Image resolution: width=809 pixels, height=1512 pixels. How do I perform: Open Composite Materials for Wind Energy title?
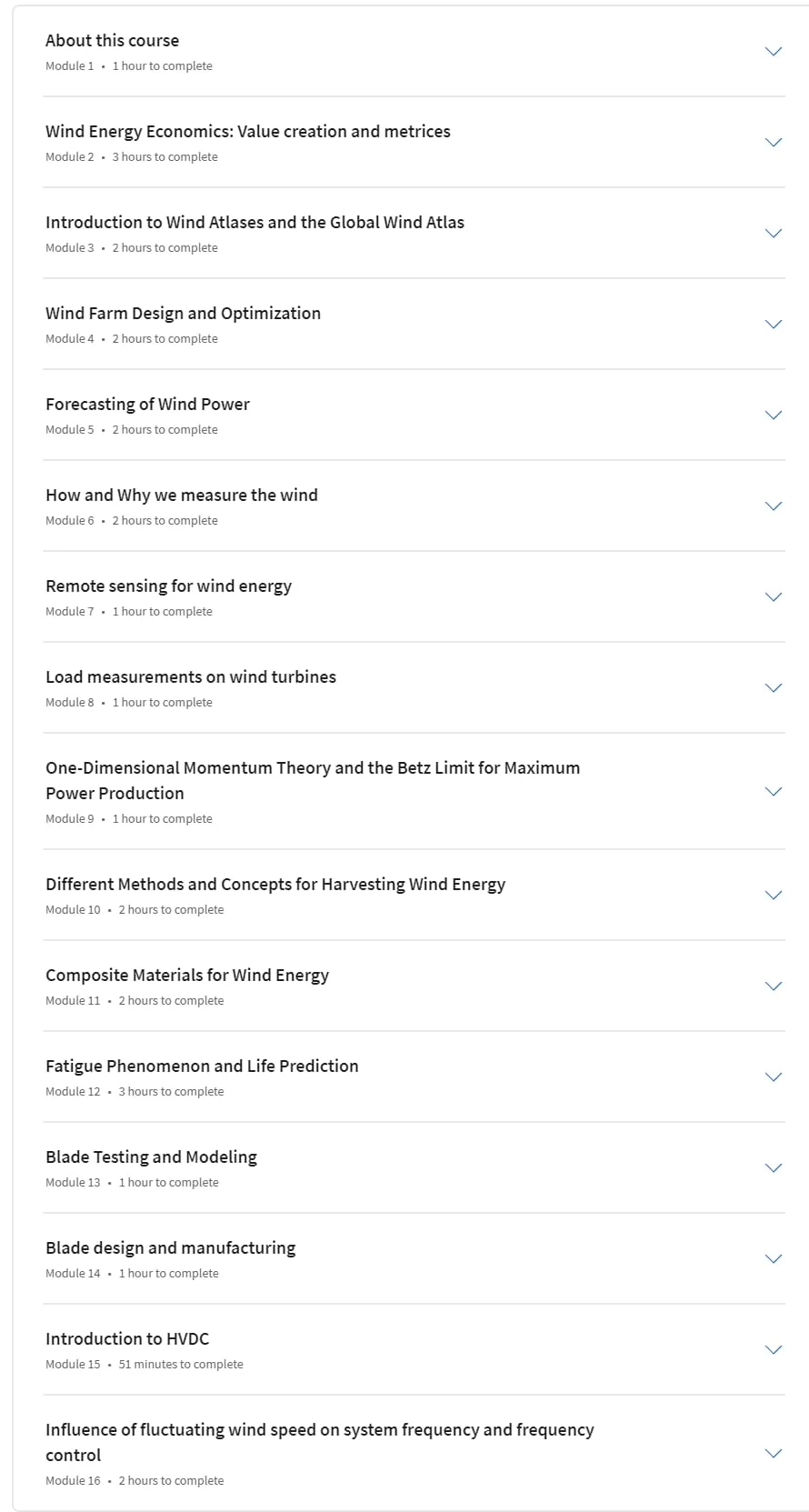(187, 975)
